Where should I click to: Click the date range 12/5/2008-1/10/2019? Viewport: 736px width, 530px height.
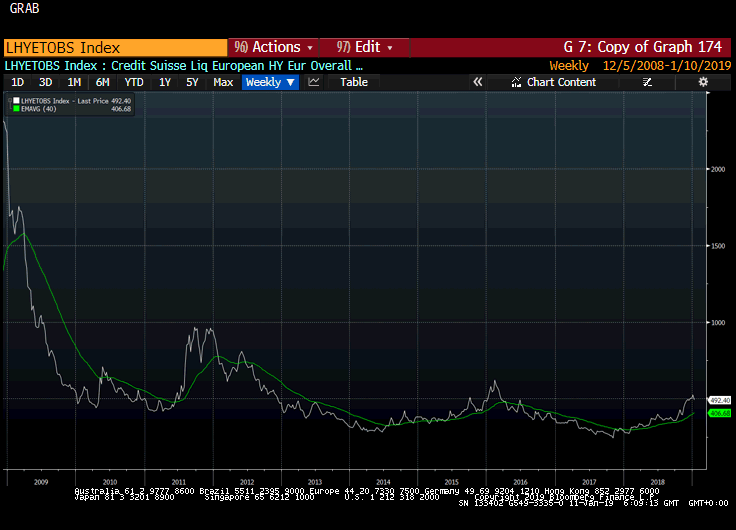point(666,65)
